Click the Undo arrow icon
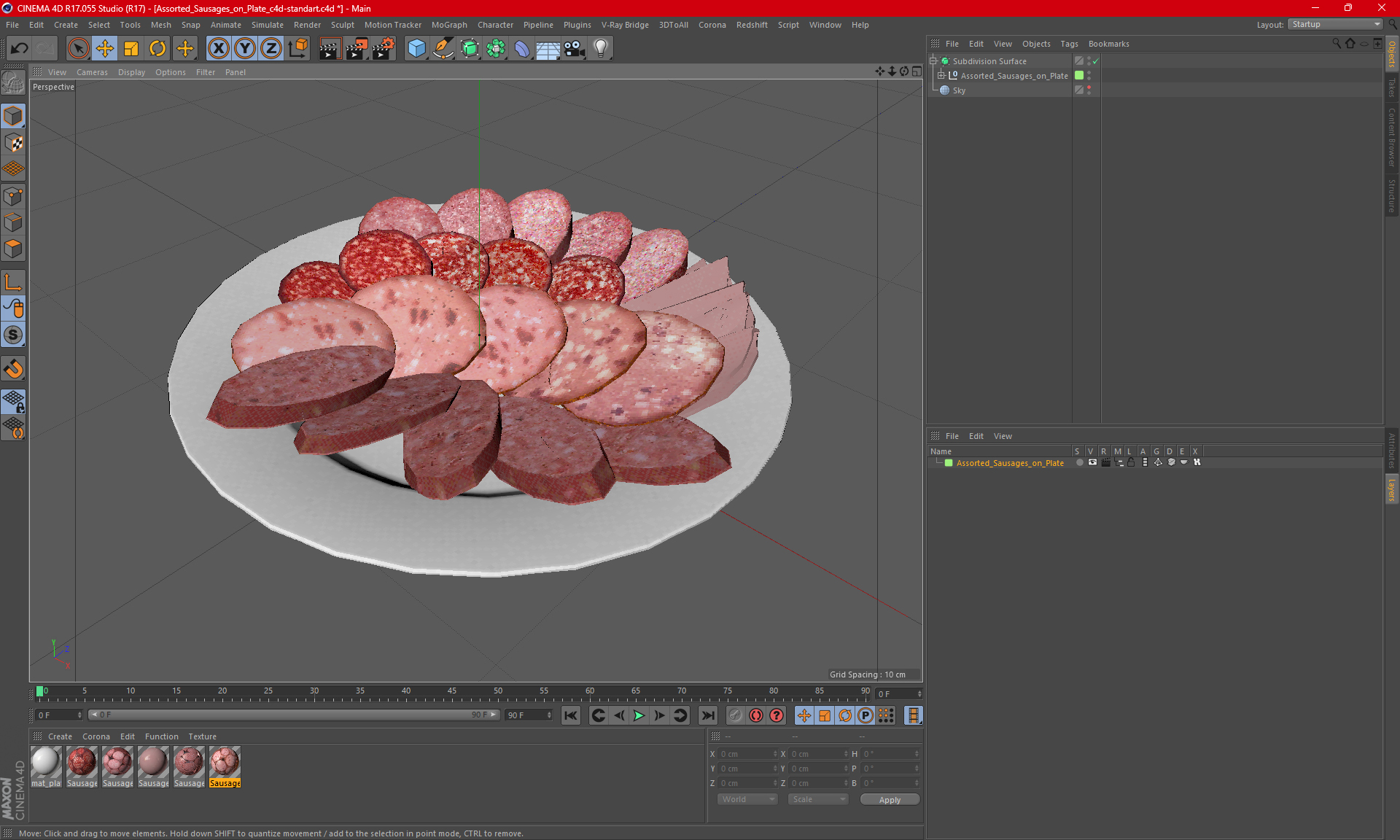This screenshot has width=1400, height=840. click(19, 49)
